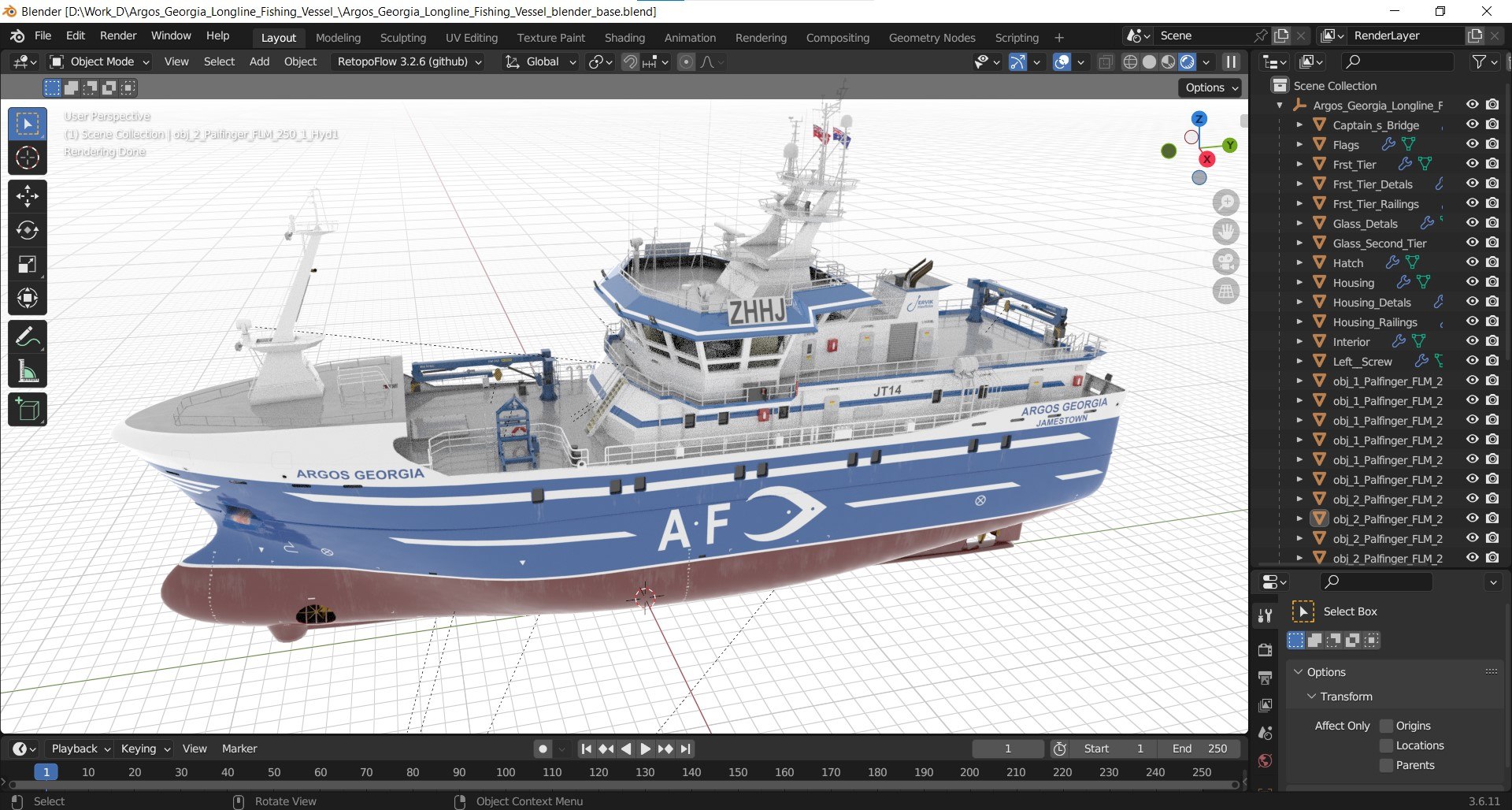Image resolution: width=1512 pixels, height=810 pixels.
Task: Expand the Housing object in outliner
Action: tap(1299, 282)
